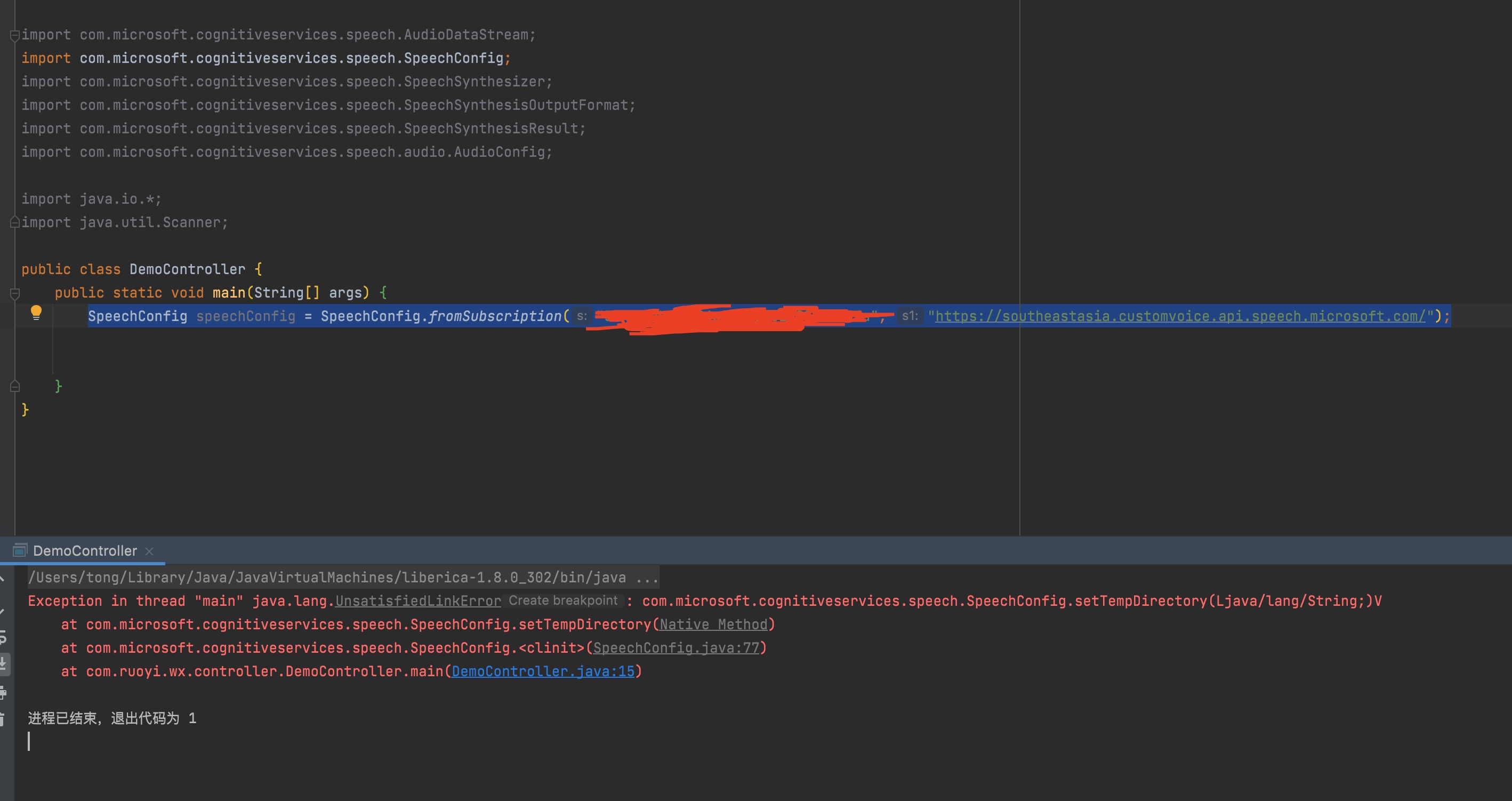Click the fromSubscription method call

[x=495, y=316]
